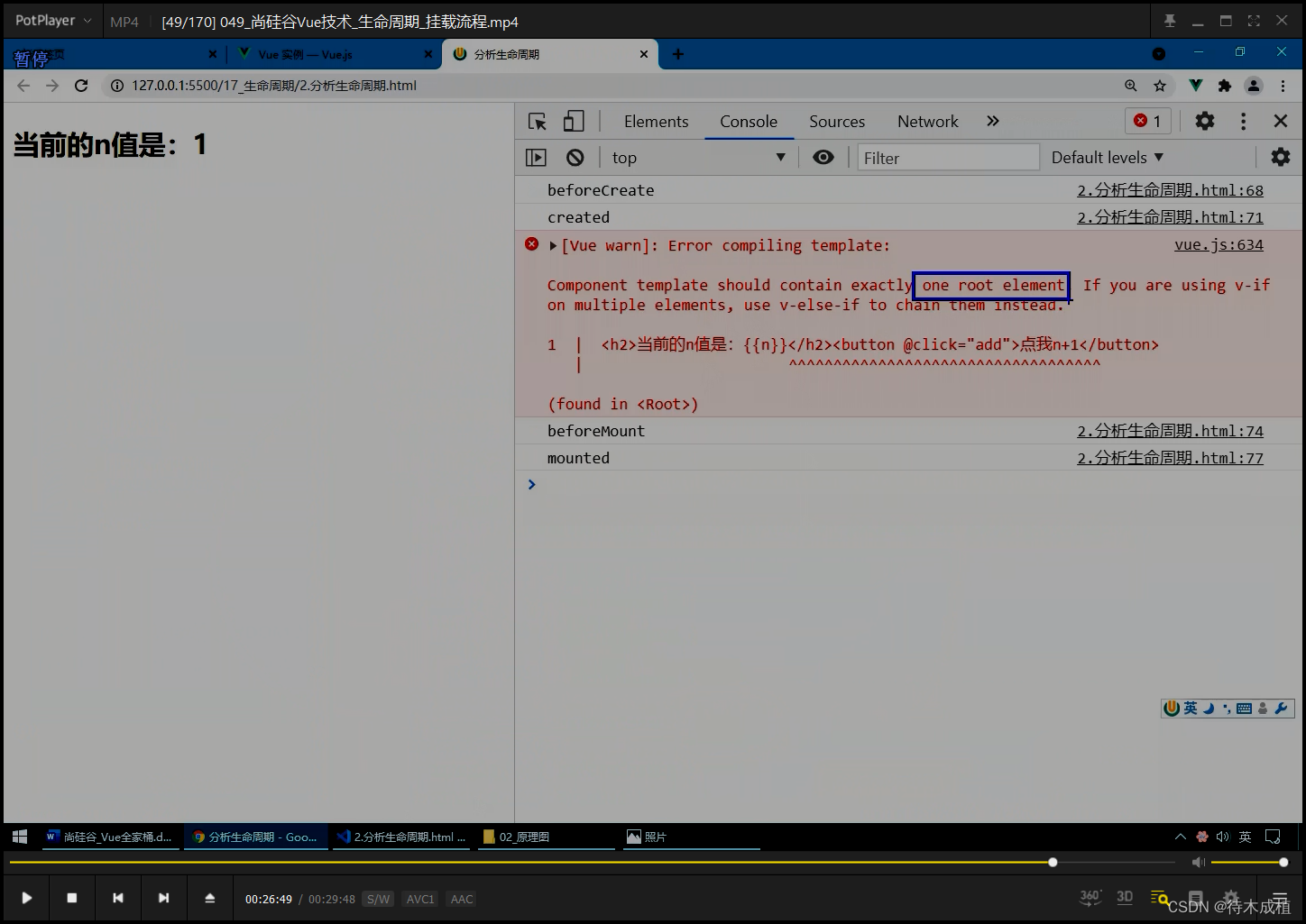
Task: Close the 分析生命周期 browser tab
Action: click(644, 54)
